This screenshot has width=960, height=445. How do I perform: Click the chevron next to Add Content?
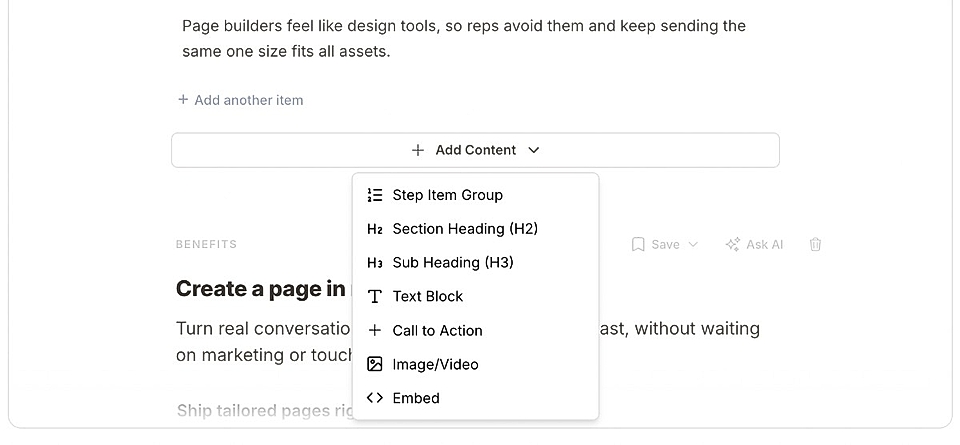[533, 150]
